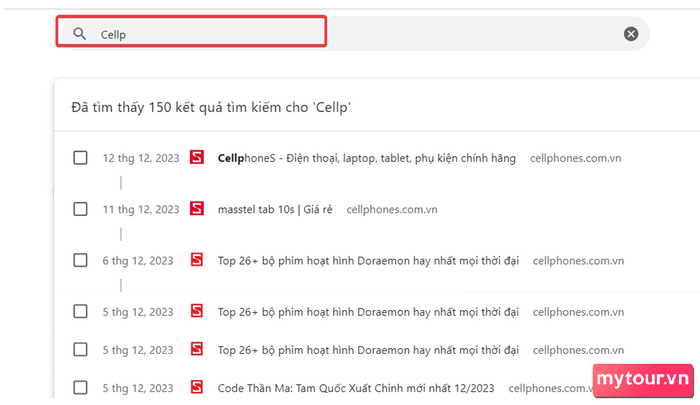
Task: Click date '6 thg 12, 2023'
Action: 138,261
